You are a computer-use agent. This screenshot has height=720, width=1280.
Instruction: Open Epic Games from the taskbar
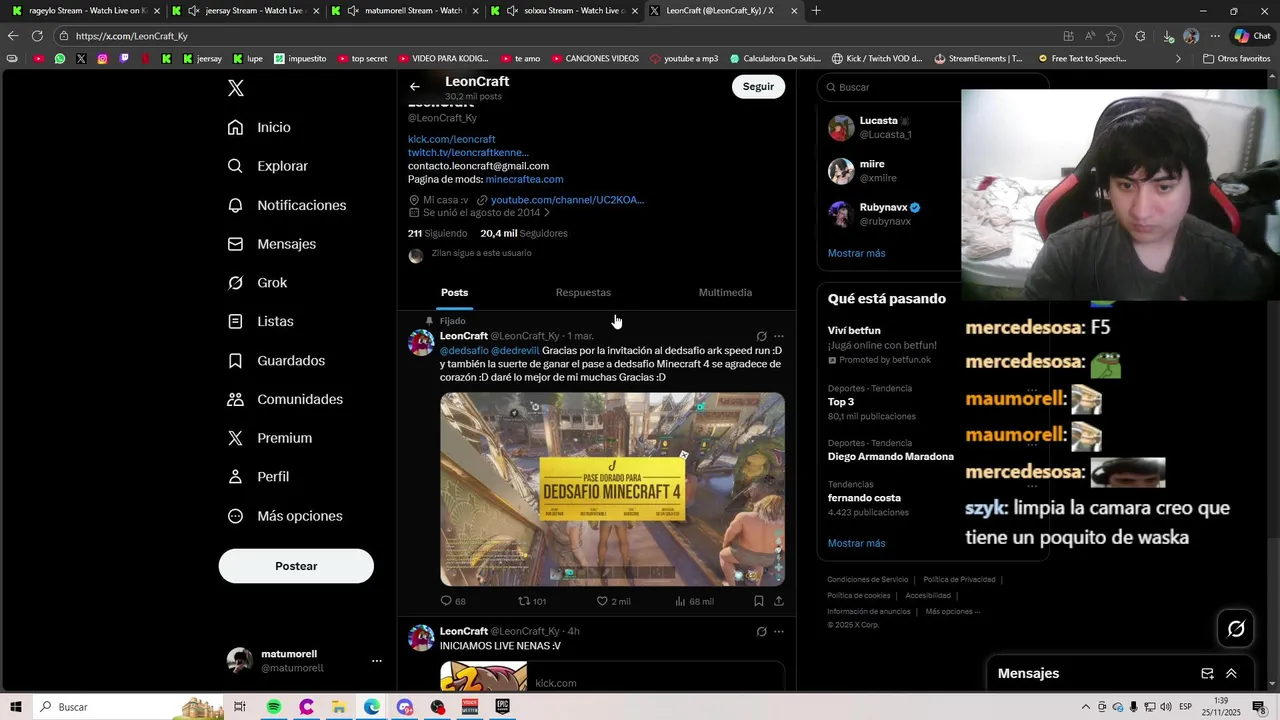pyautogui.click(x=502, y=707)
